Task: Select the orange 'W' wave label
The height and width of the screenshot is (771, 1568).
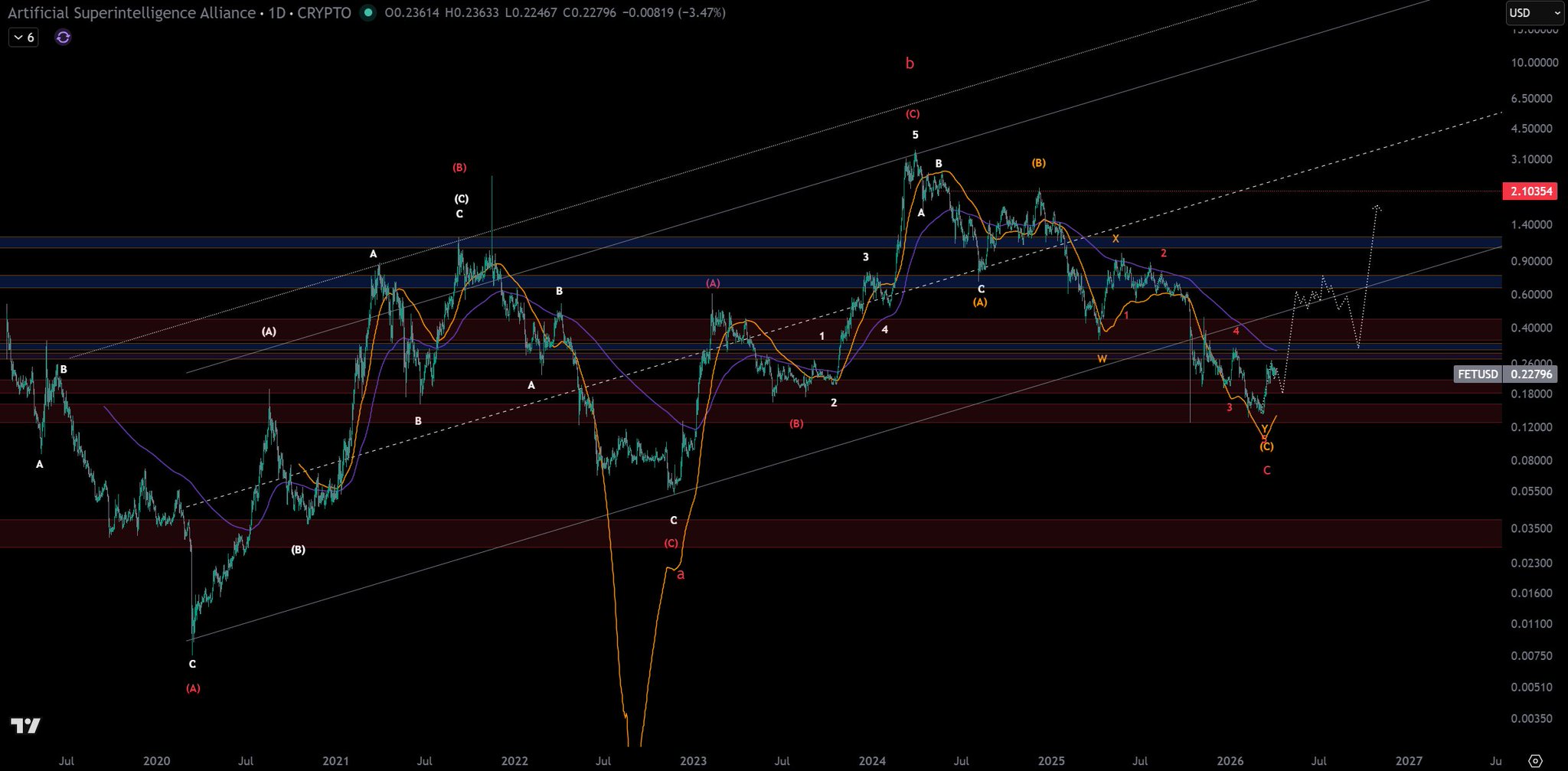Action: coord(1102,359)
